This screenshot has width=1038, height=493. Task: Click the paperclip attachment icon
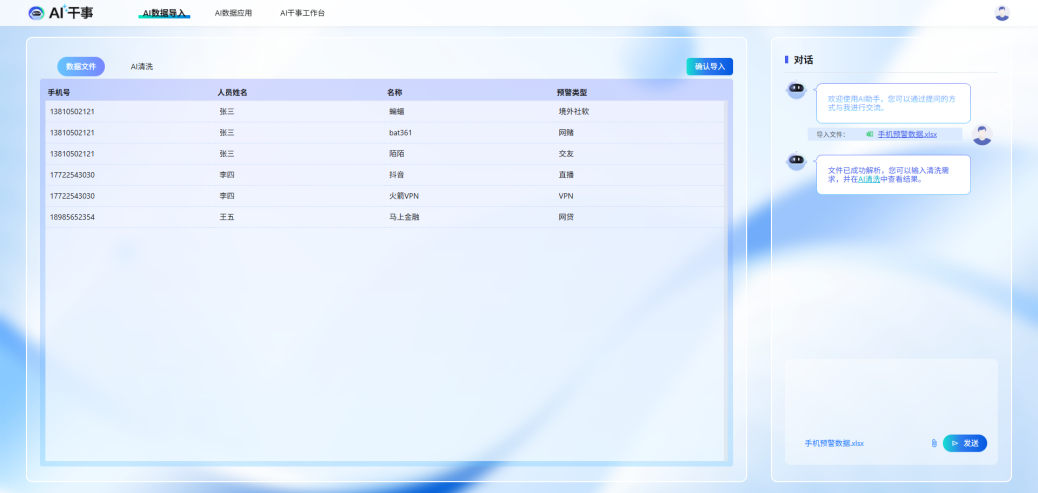[x=933, y=443]
